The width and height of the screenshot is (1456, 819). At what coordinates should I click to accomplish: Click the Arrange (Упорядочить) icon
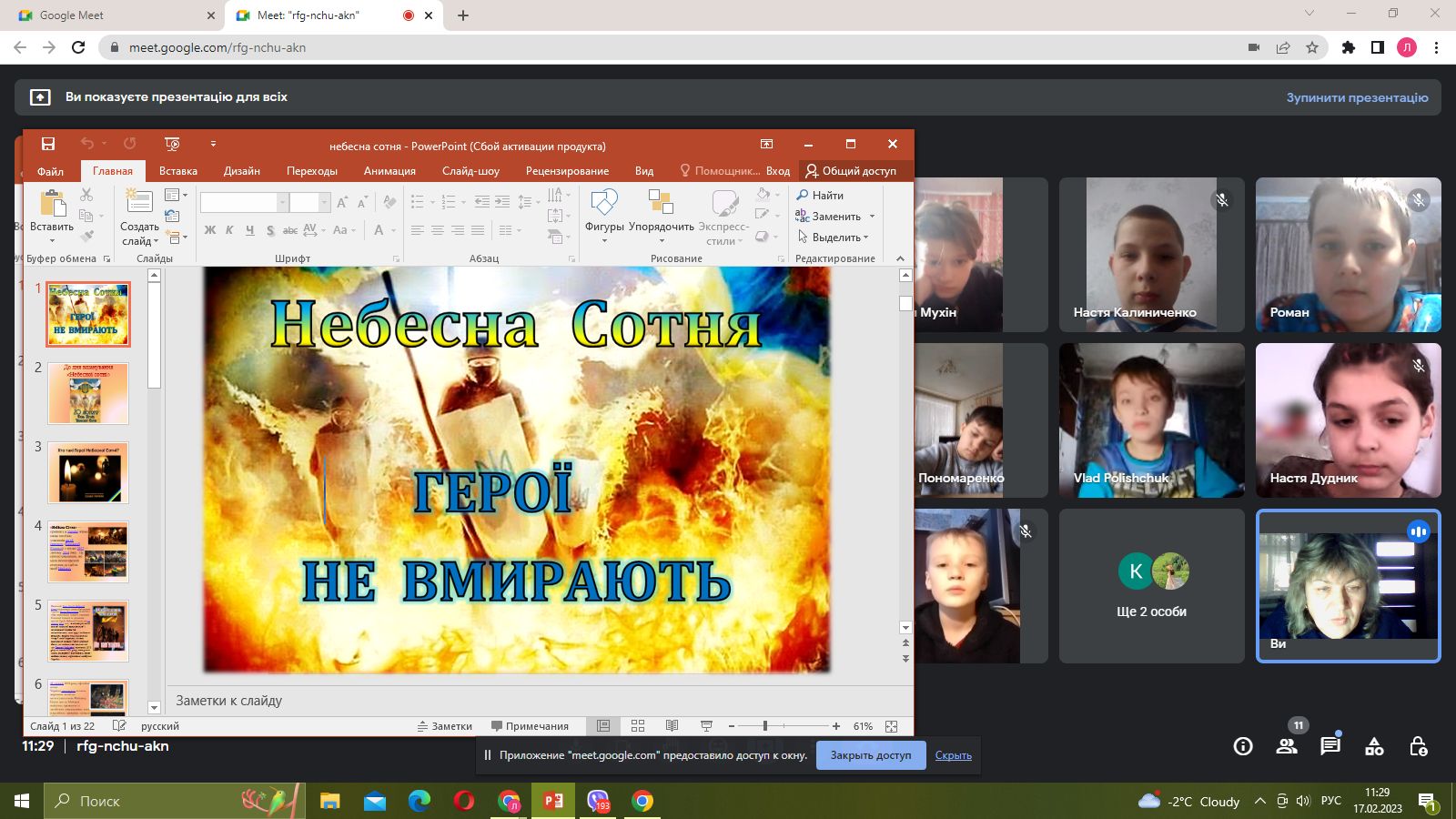click(661, 202)
